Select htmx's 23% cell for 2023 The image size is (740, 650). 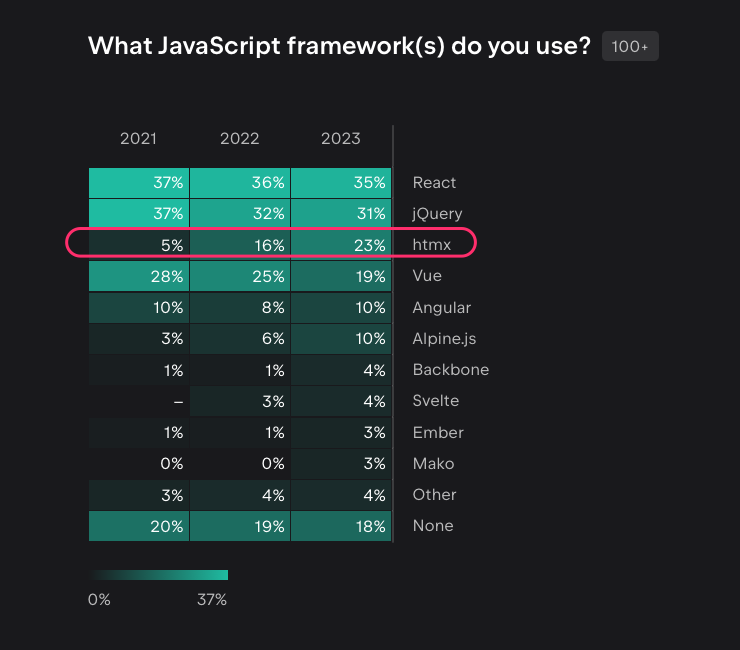(341, 245)
